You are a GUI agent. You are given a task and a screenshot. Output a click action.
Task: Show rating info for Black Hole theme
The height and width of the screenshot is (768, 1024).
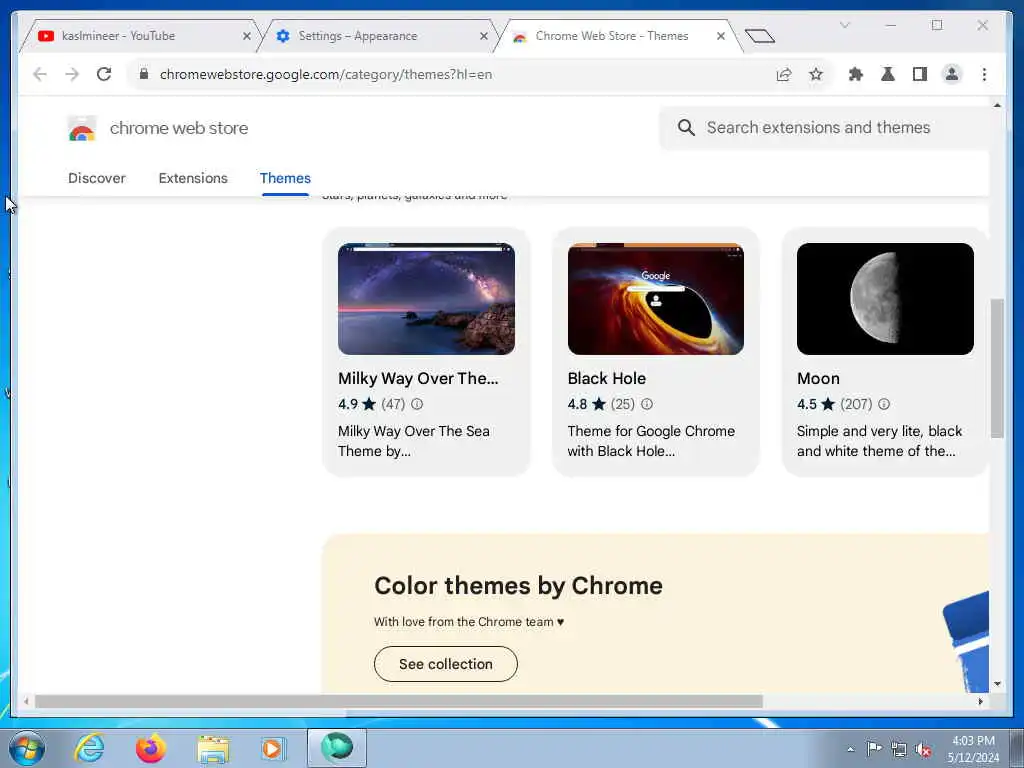pyautogui.click(x=647, y=404)
